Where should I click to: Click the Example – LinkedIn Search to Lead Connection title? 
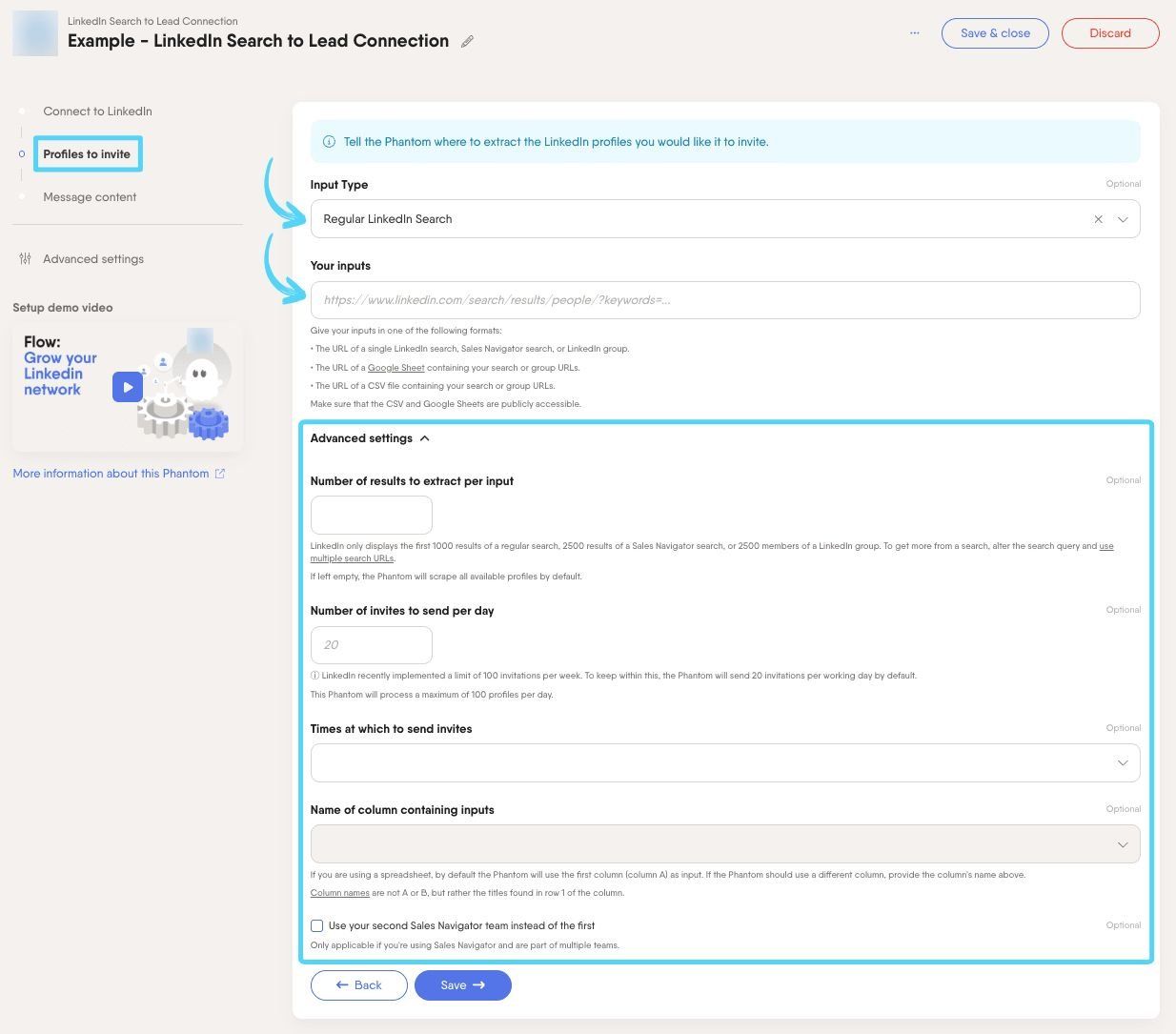click(x=258, y=41)
